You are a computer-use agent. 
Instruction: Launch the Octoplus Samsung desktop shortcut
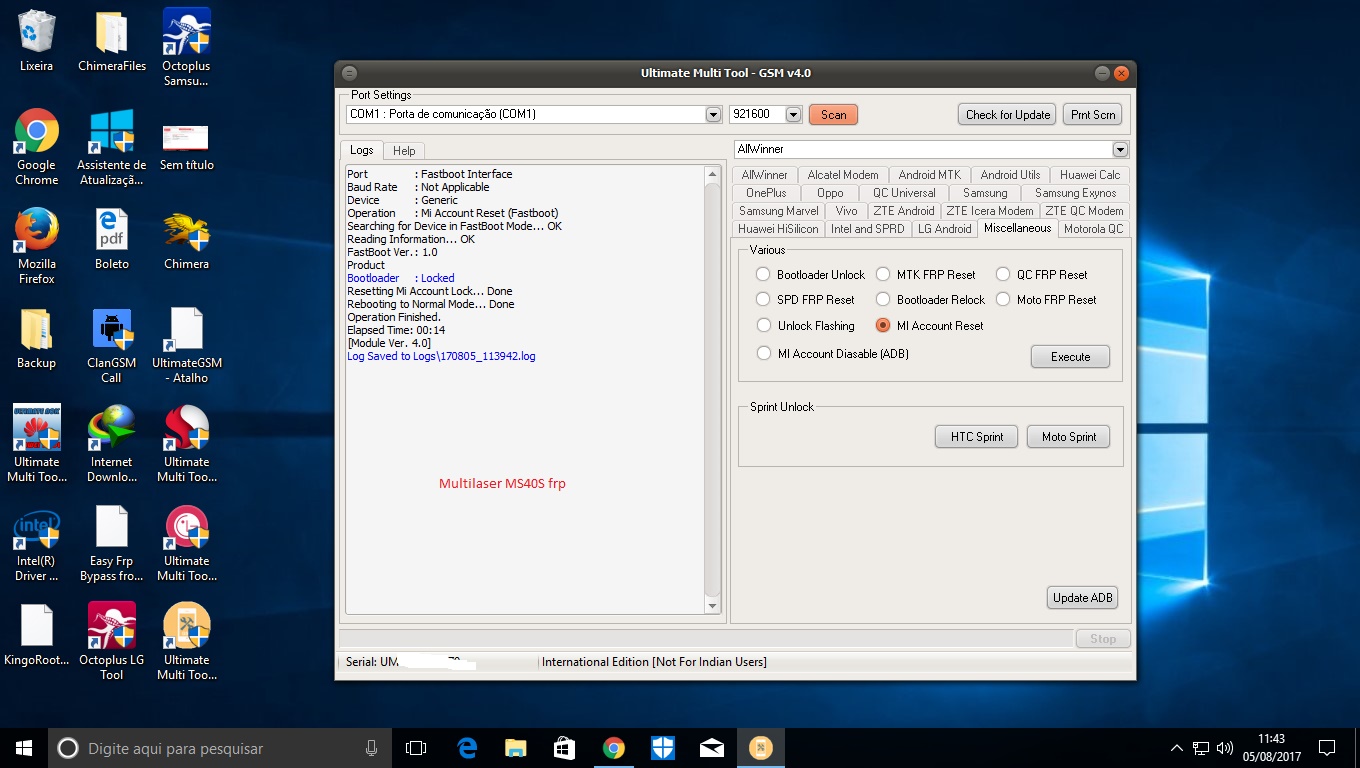tap(186, 48)
